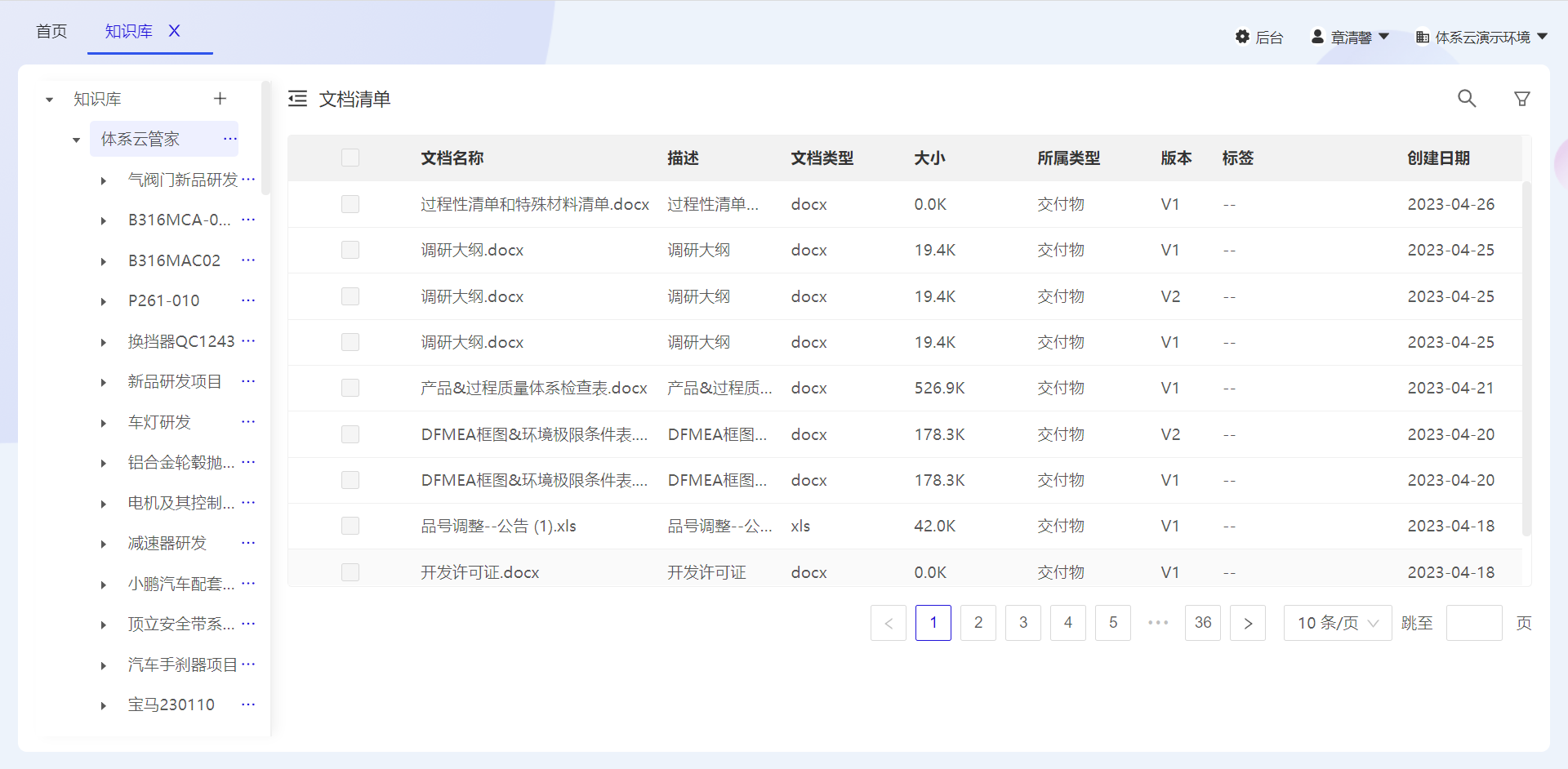Open more options for 车灯研发
Viewport: 1568px width, 769px height.
coord(249,421)
